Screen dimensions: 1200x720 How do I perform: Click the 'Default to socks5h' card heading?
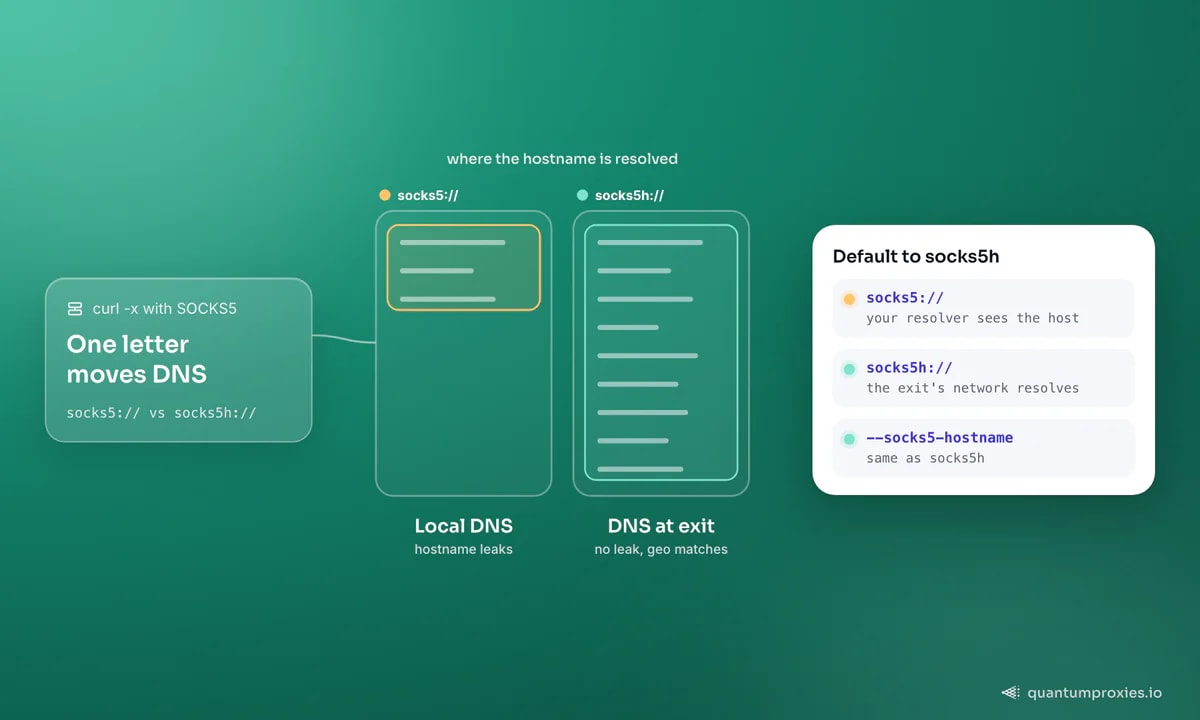tap(916, 256)
